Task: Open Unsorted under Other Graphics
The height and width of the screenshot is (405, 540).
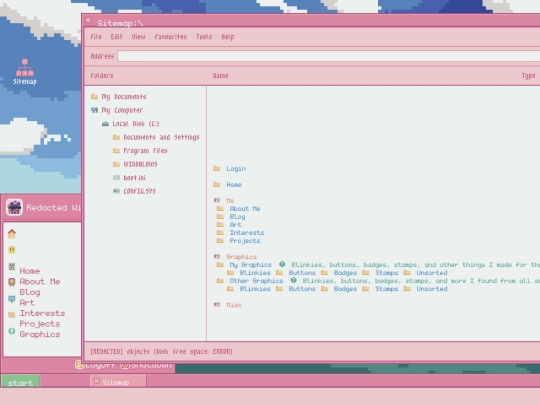Action: (432, 289)
